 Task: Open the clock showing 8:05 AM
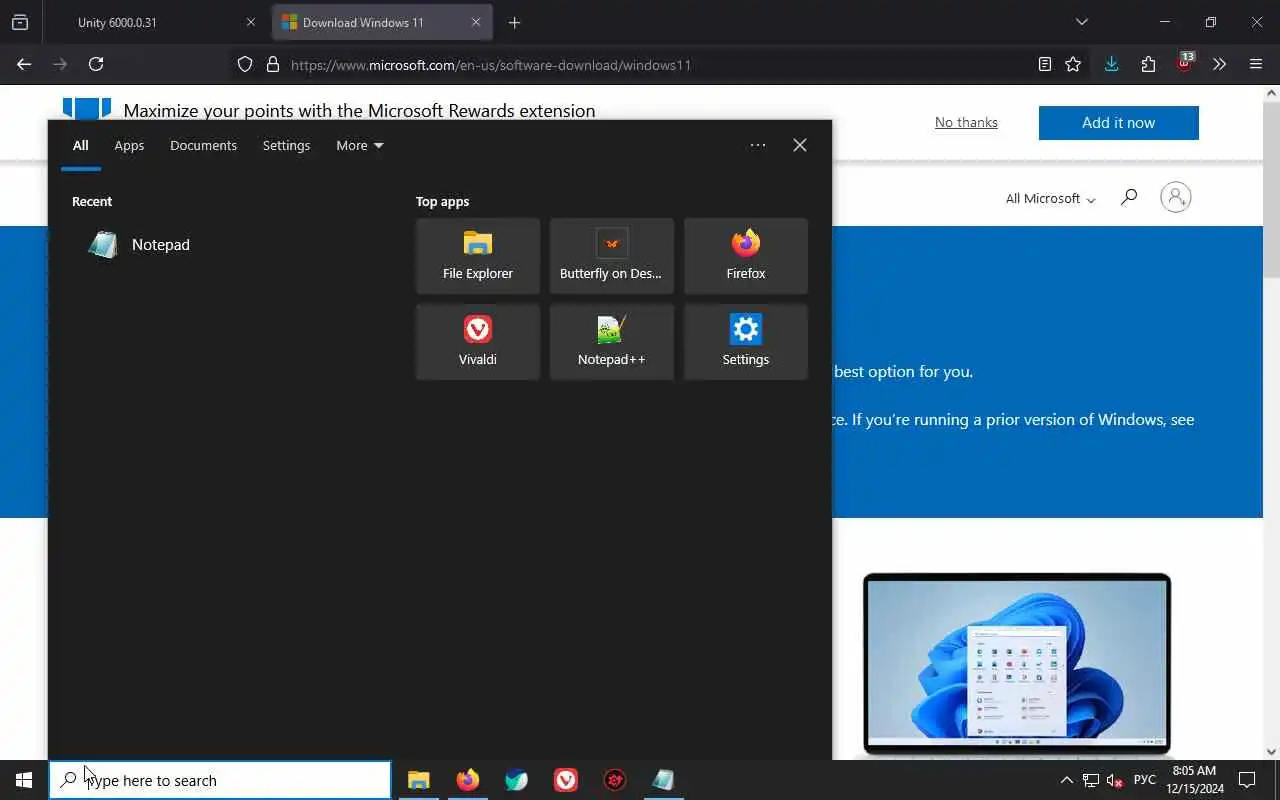click(1195, 780)
